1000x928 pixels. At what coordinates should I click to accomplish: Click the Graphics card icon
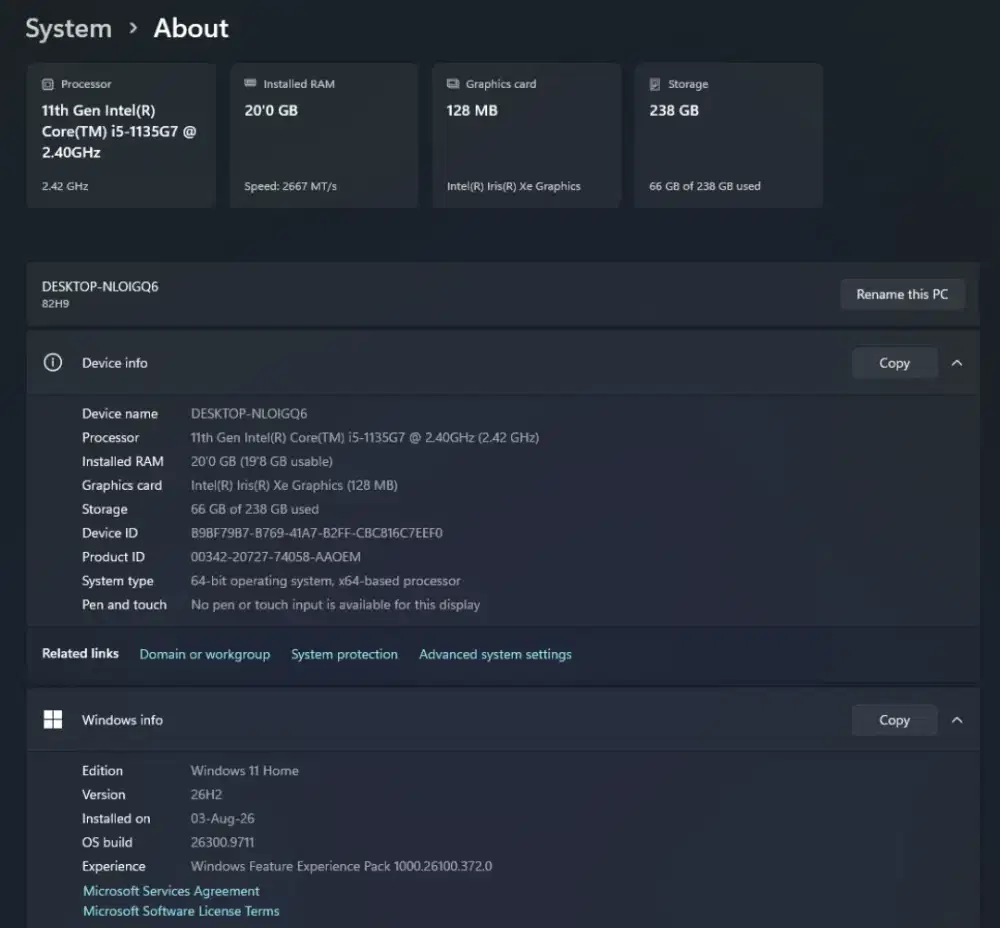(x=453, y=84)
